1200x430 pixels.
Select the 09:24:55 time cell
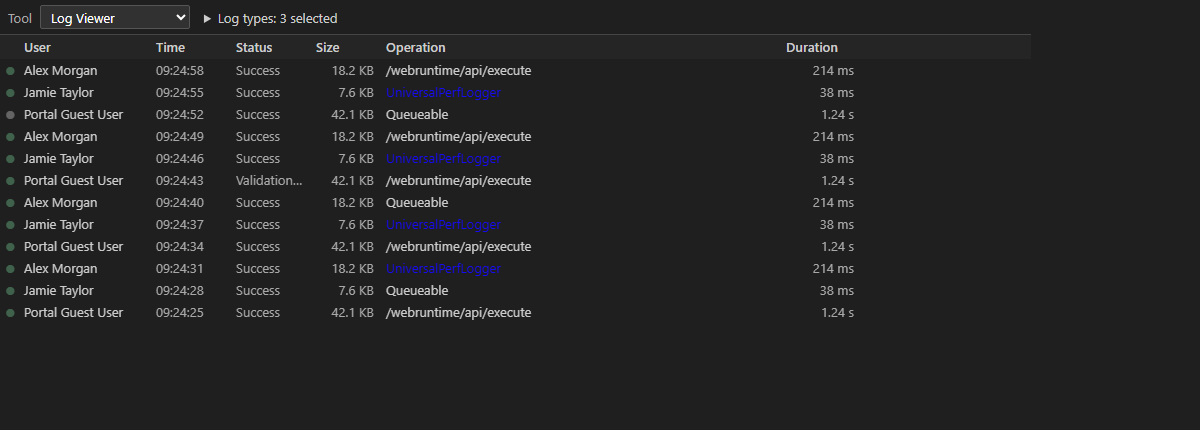pos(180,93)
